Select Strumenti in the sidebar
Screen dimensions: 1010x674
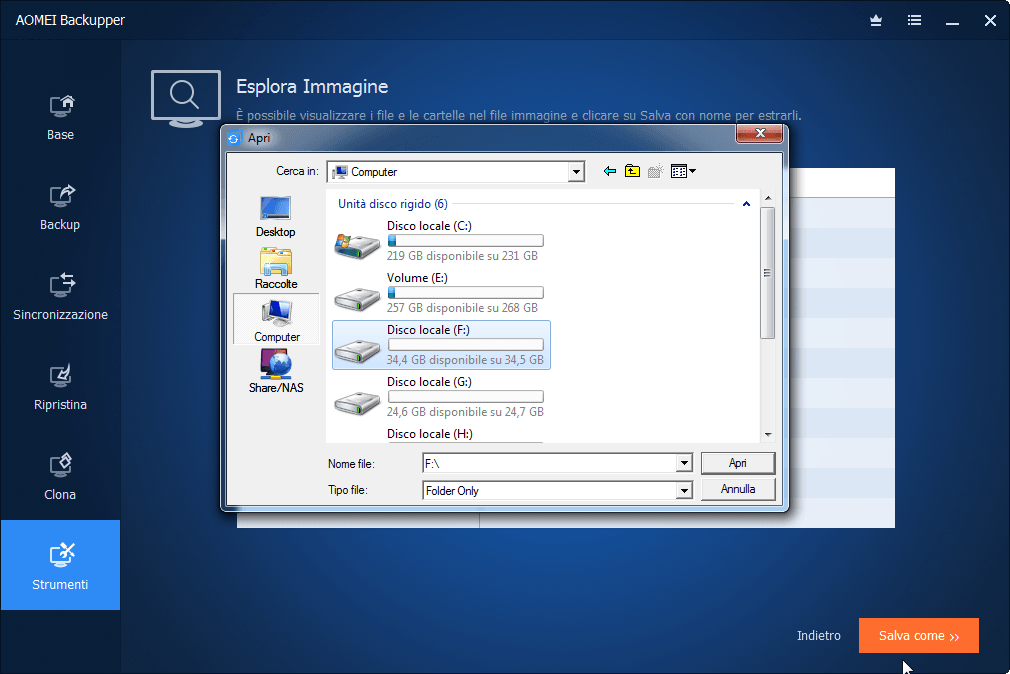tap(60, 565)
